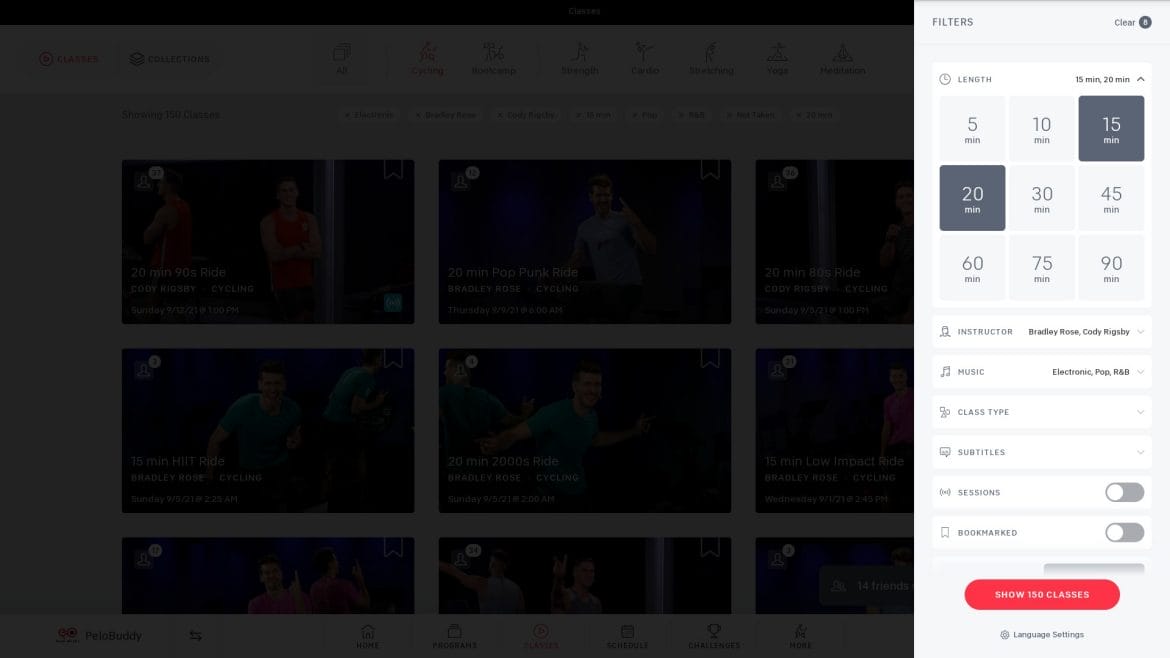The width and height of the screenshot is (1170, 658).
Task: Collapse the Length filter section
Action: point(1140,79)
